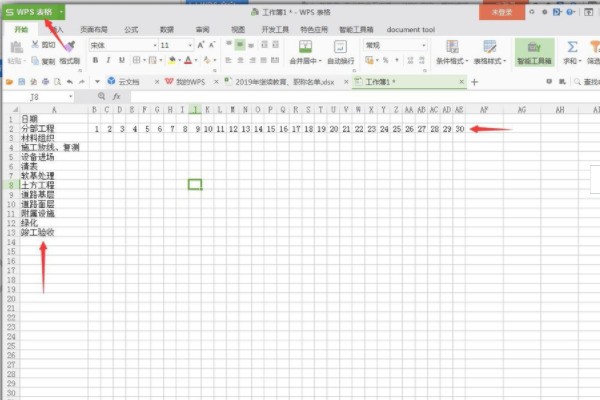Toggle middle vertical alignment

(240, 45)
